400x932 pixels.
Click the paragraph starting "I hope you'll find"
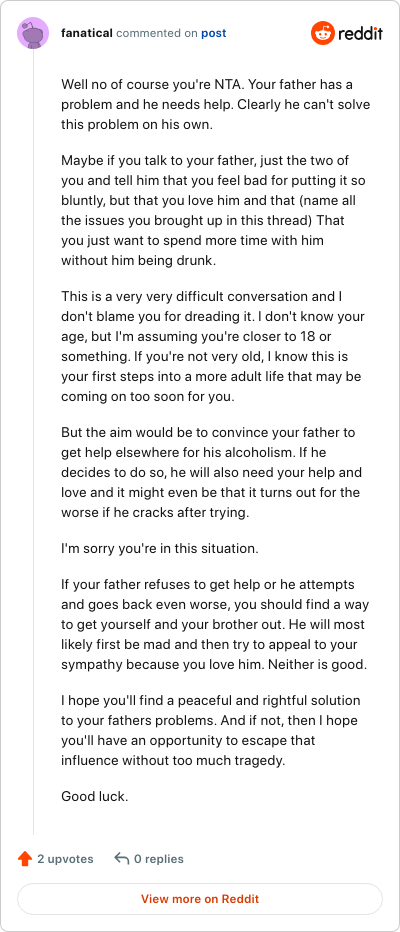tap(211, 731)
